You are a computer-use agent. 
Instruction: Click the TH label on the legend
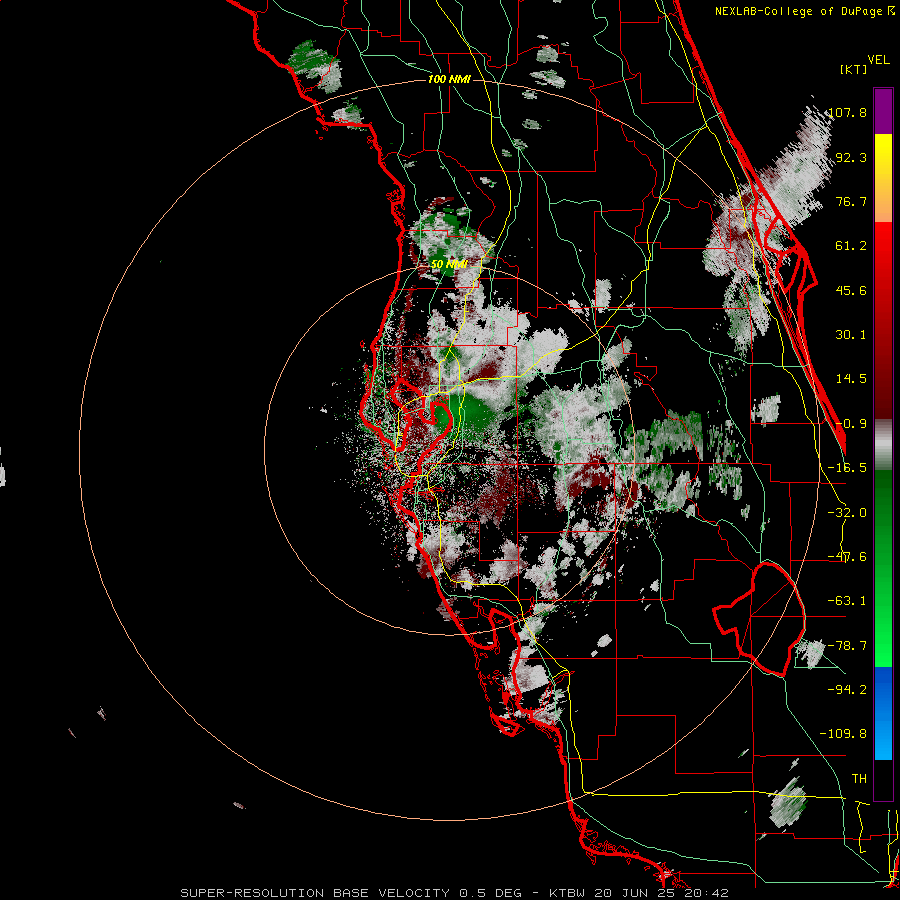coord(859,779)
